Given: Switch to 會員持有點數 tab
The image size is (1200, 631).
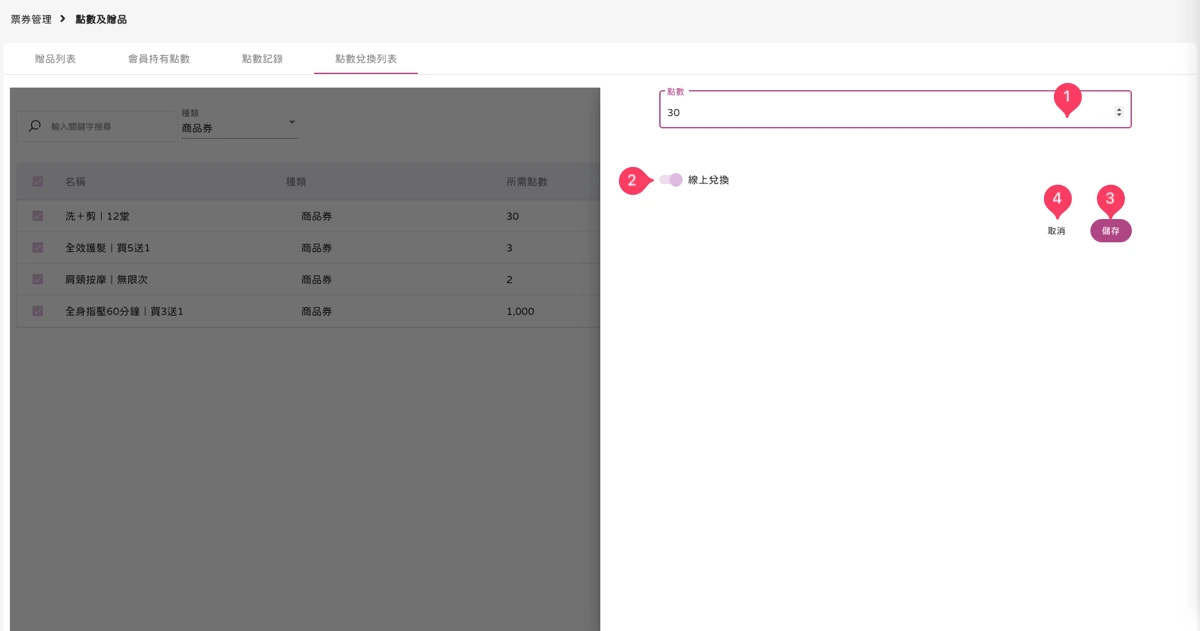Looking at the screenshot, I should point(159,59).
